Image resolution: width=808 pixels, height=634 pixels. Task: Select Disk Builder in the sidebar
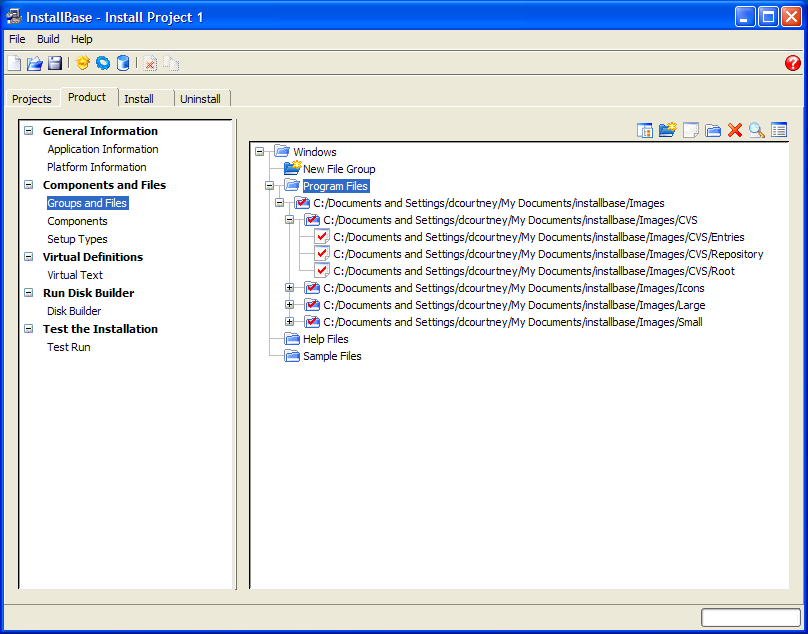(74, 311)
